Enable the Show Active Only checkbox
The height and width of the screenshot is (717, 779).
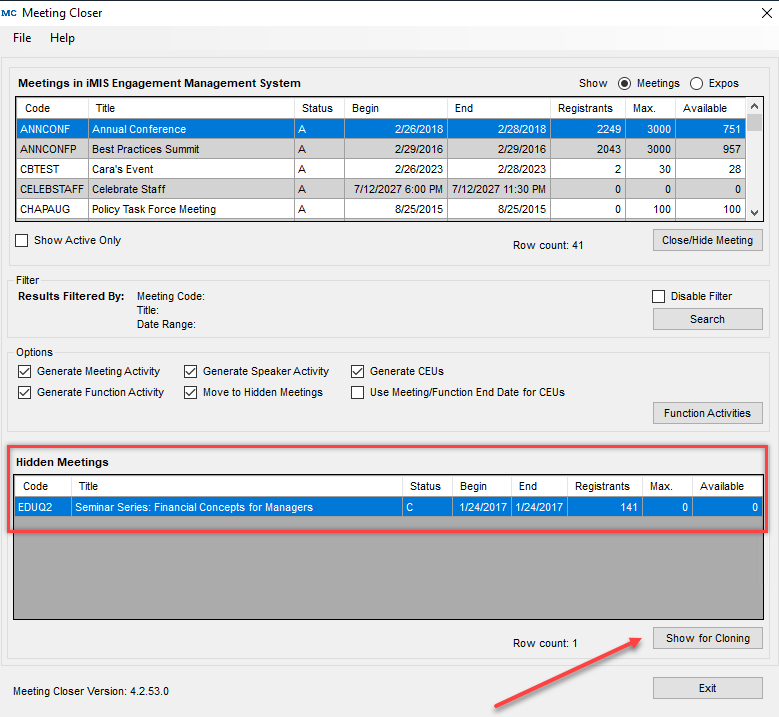[x=23, y=241]
